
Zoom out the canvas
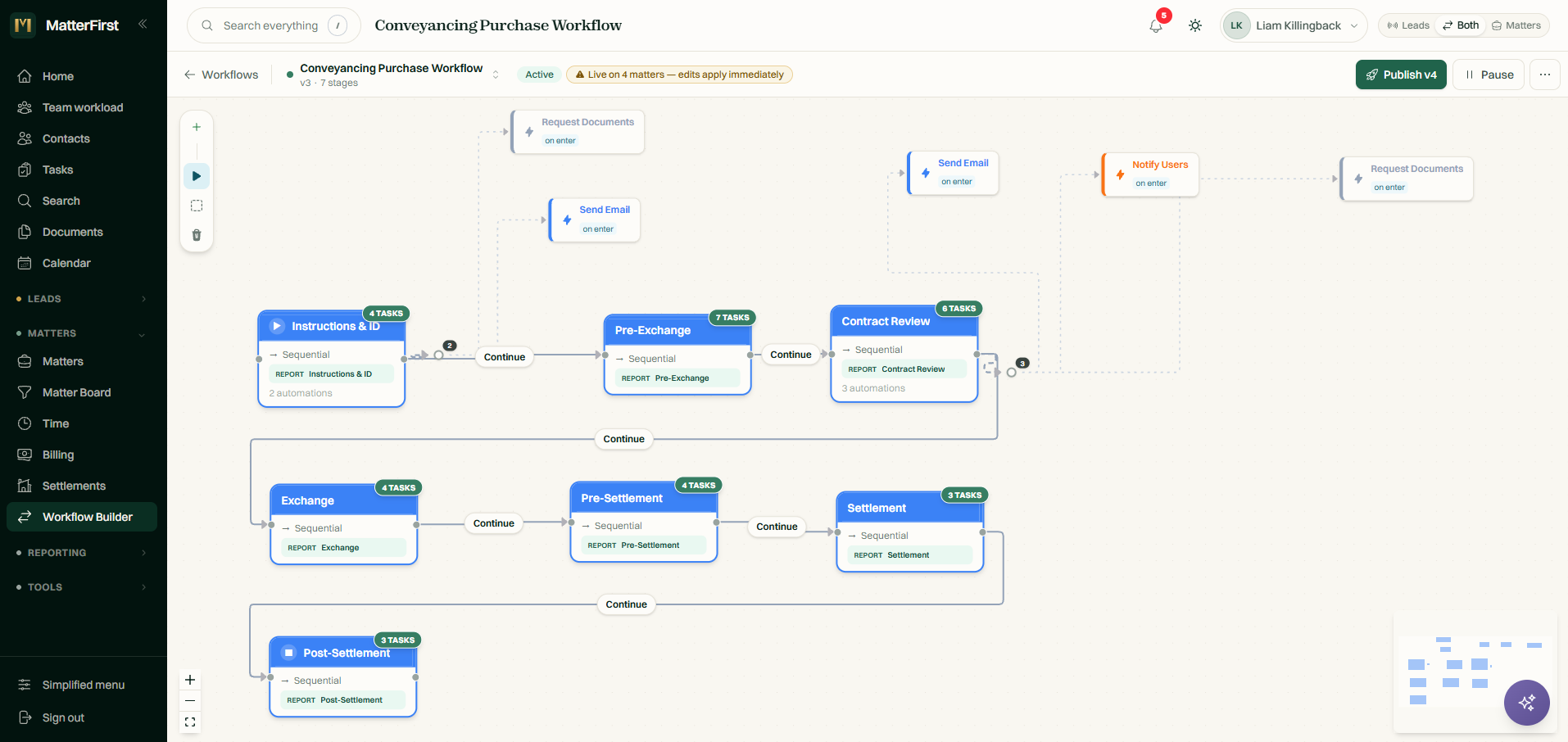click(190, 701)
